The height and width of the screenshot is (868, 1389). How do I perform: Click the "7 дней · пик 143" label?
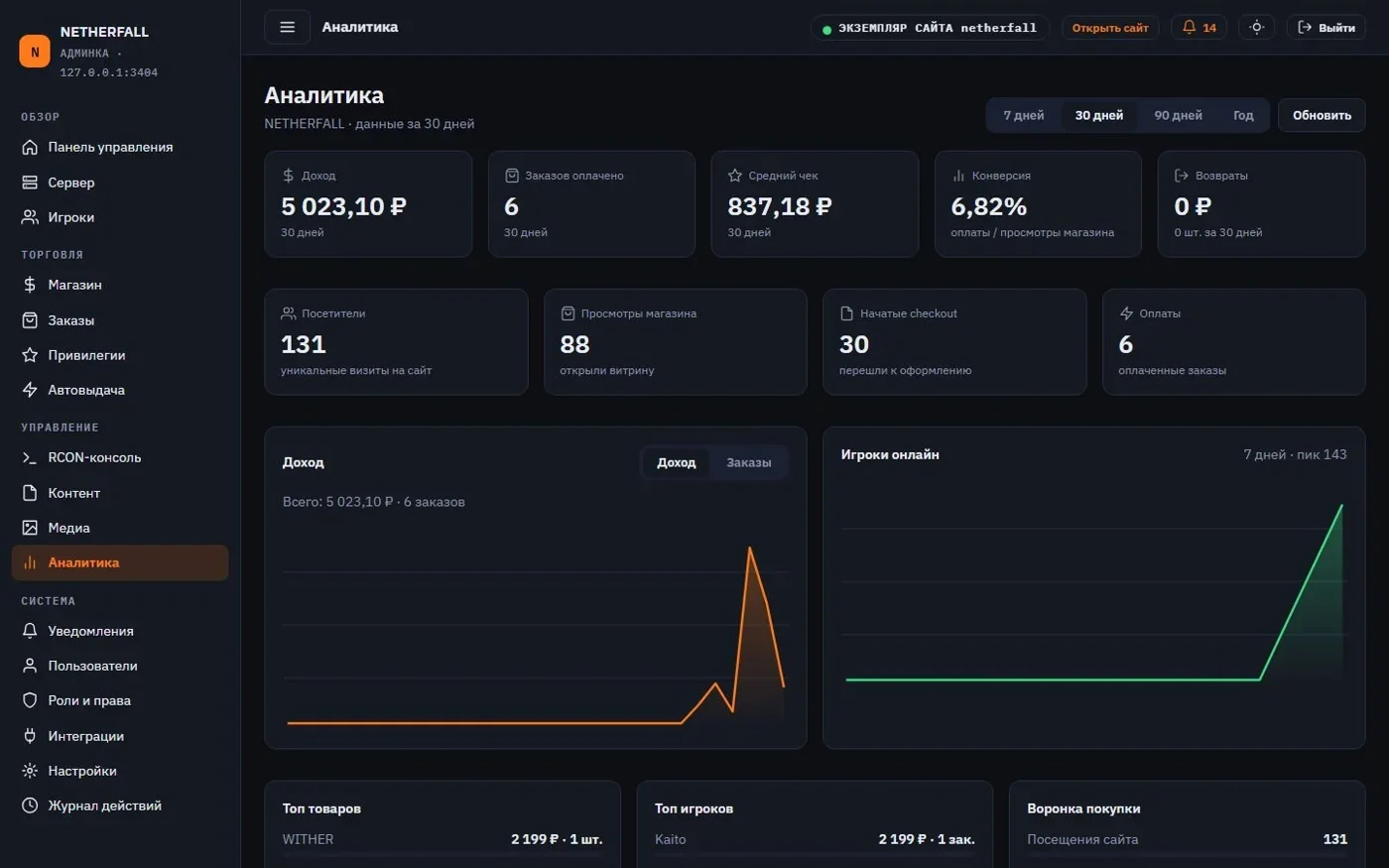pyautogui.click(x=1295, y=454)
